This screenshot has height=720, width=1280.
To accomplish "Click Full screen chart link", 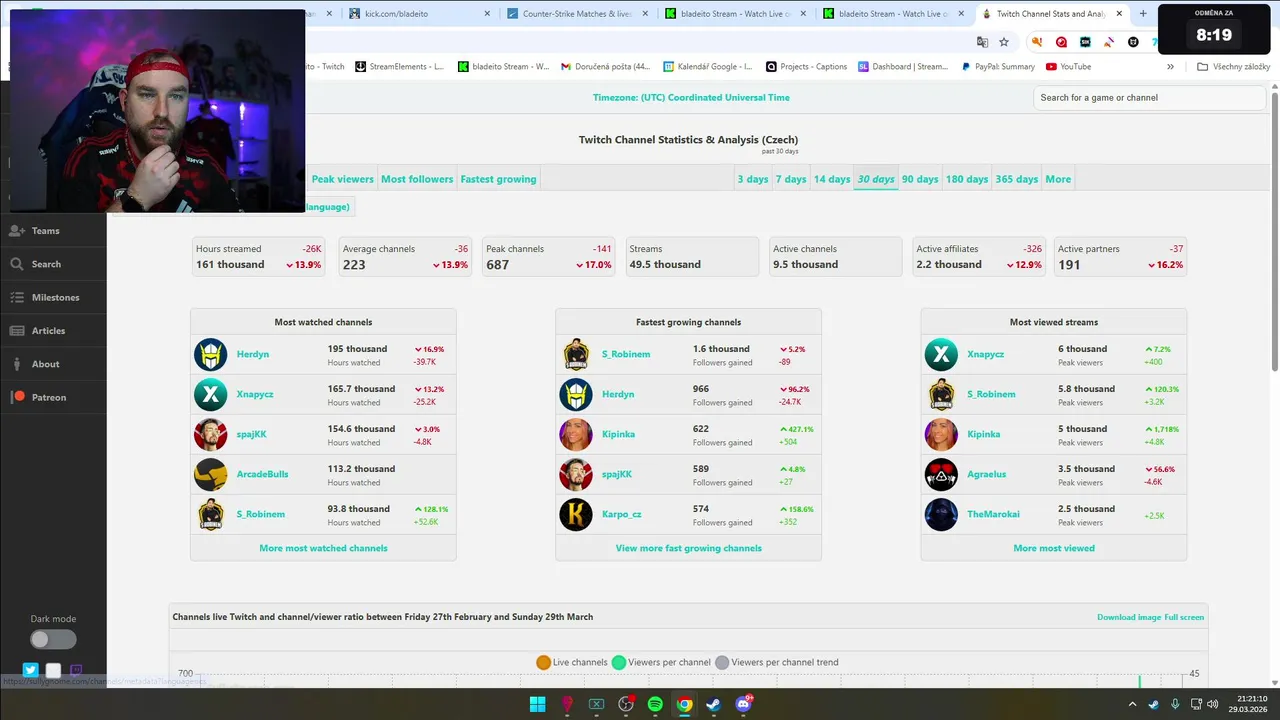I will (1184, 617).
